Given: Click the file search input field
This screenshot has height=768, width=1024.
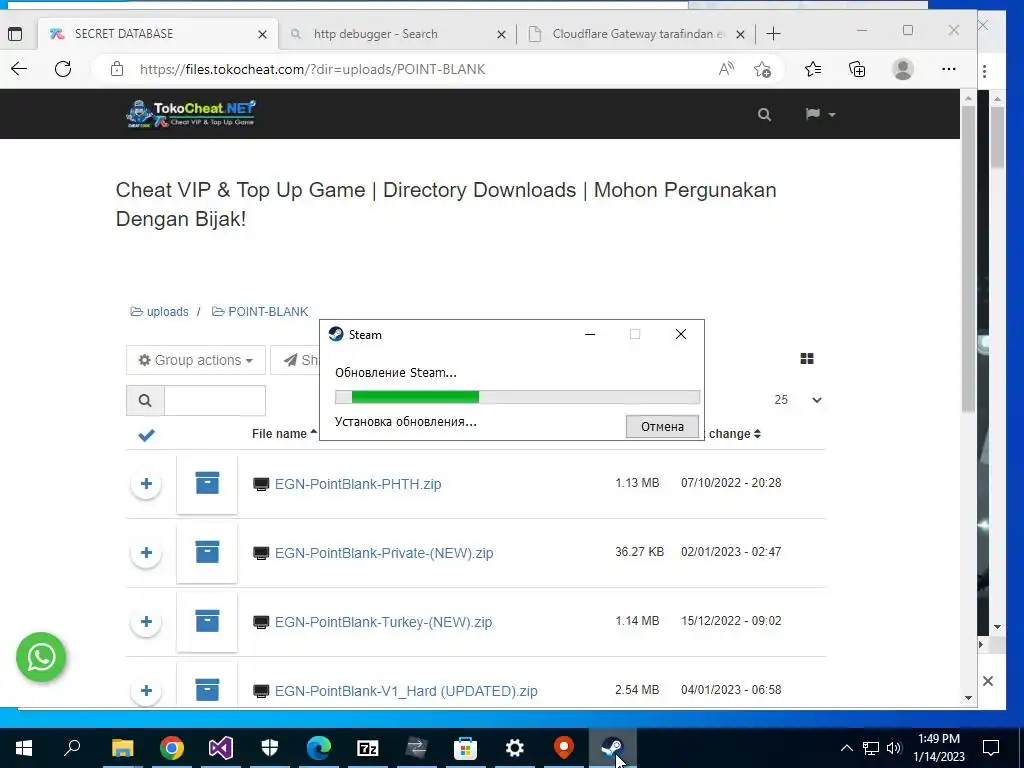Looking at the screenshot, I should click(215, 400).
